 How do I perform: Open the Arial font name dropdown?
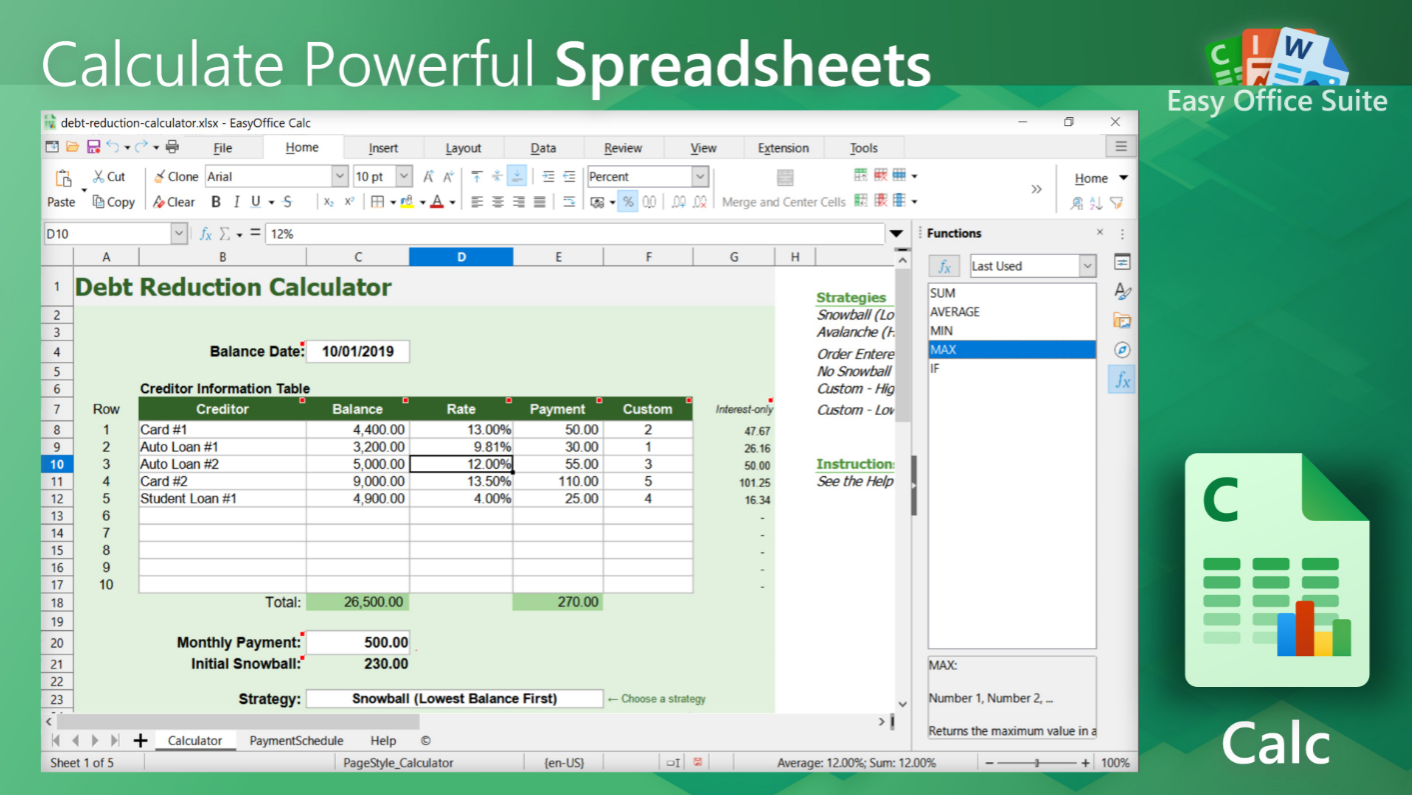click(339, 176)
